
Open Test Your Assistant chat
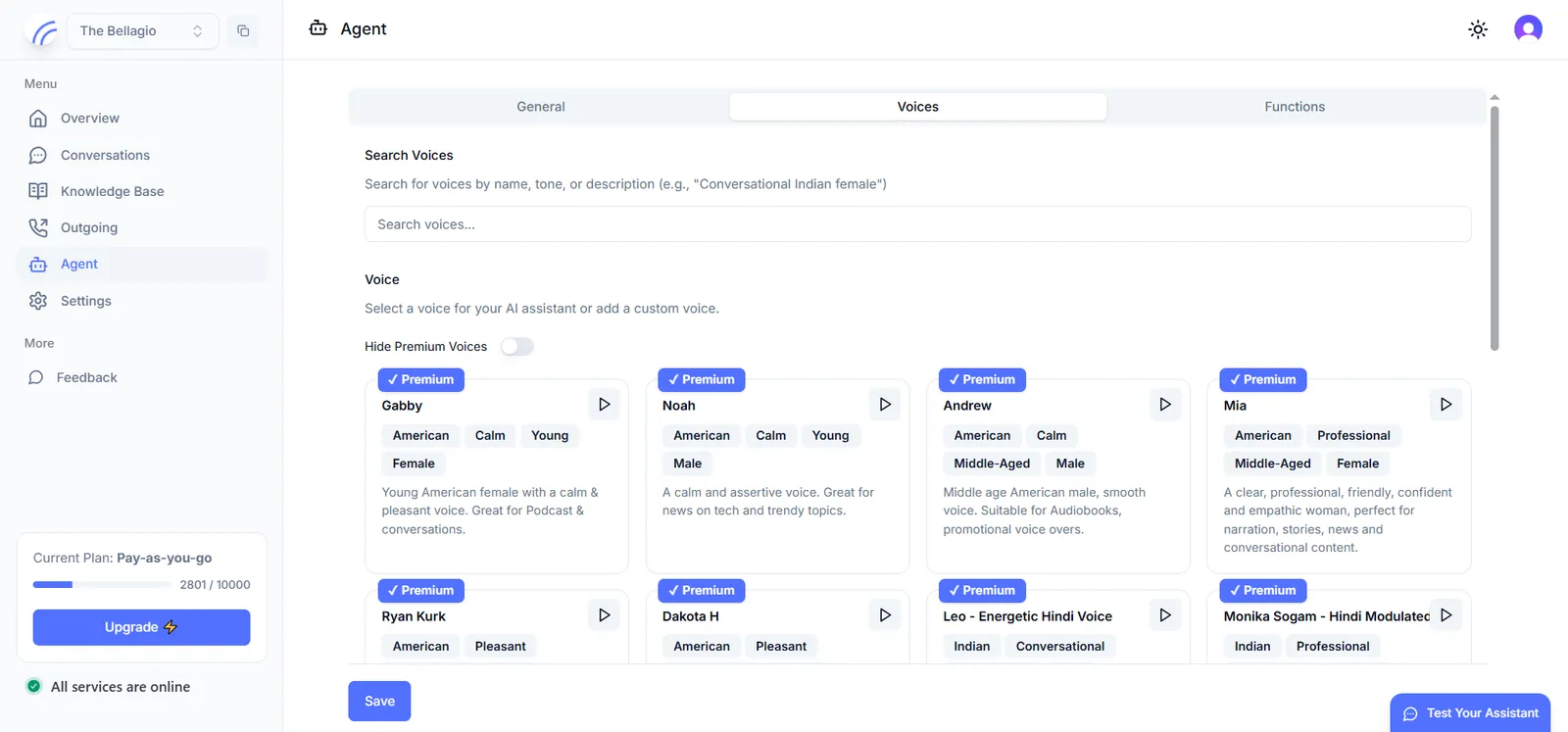1470,713
